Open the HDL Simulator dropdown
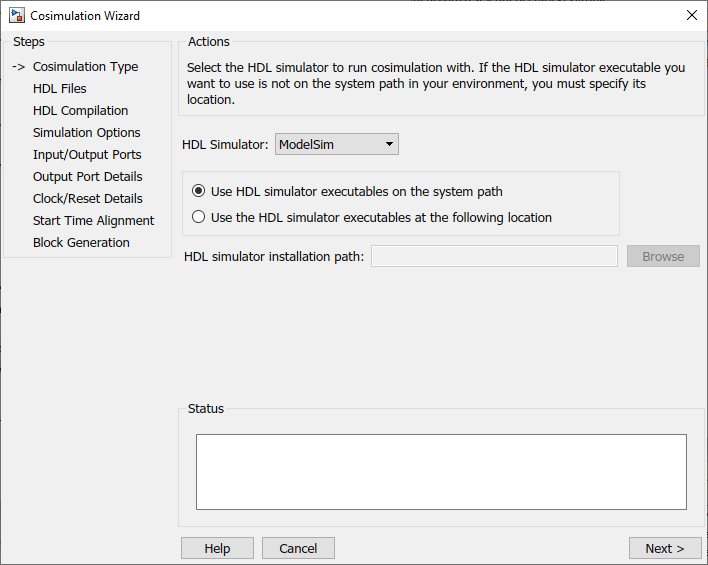 [x=337, y=144]
